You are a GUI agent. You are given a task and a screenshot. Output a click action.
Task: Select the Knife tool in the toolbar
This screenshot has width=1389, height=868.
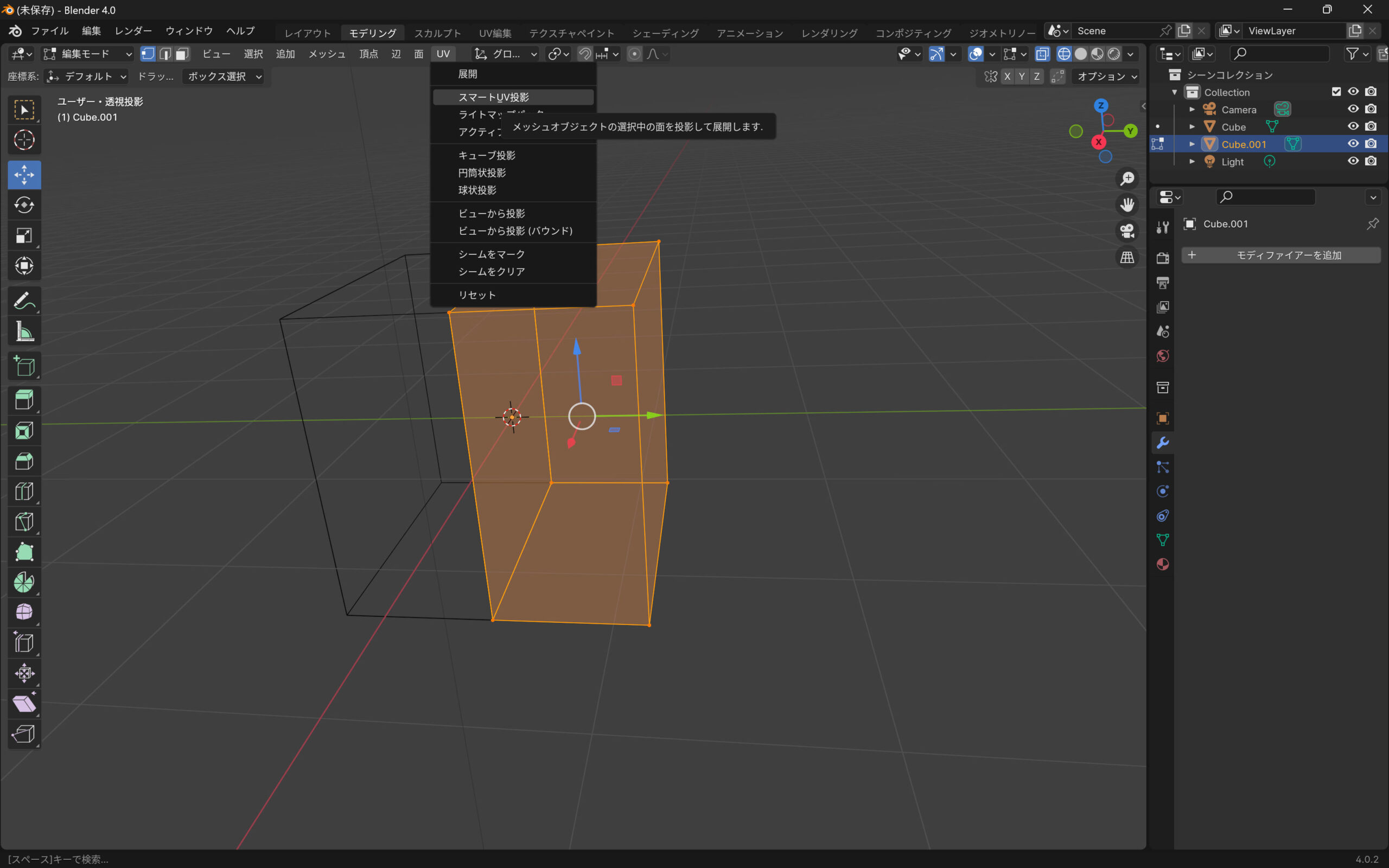click(x=23, y=521)
